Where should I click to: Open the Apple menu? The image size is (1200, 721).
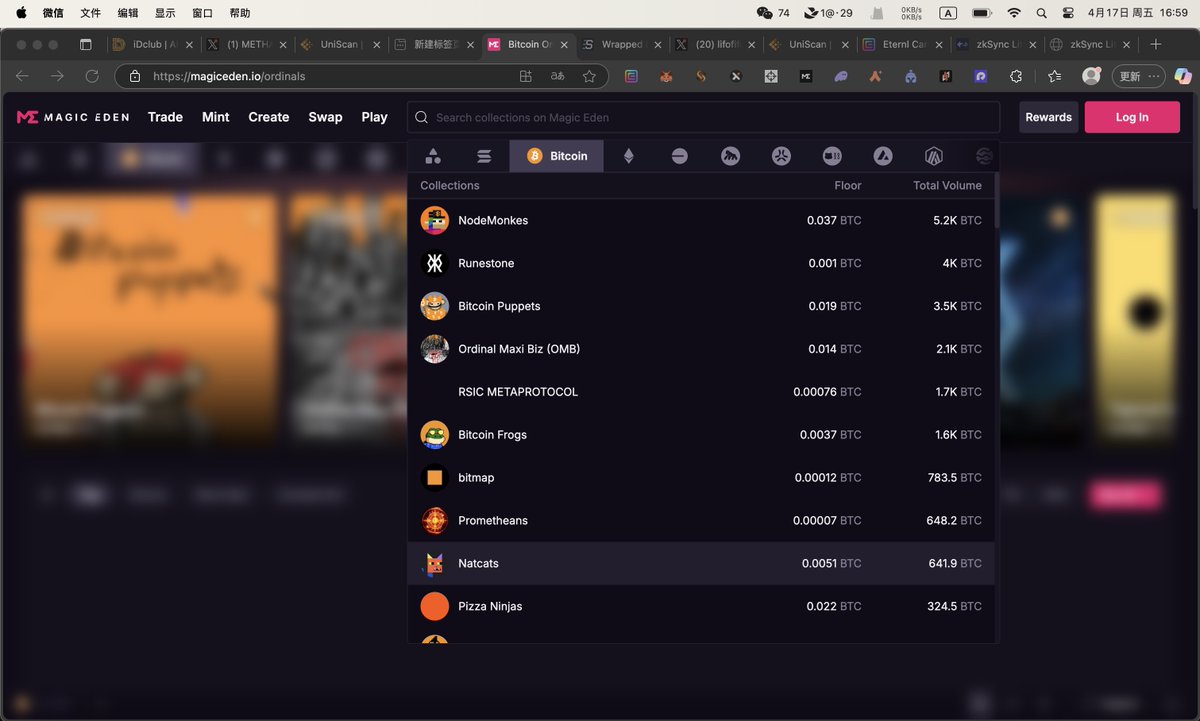(21, 13)
